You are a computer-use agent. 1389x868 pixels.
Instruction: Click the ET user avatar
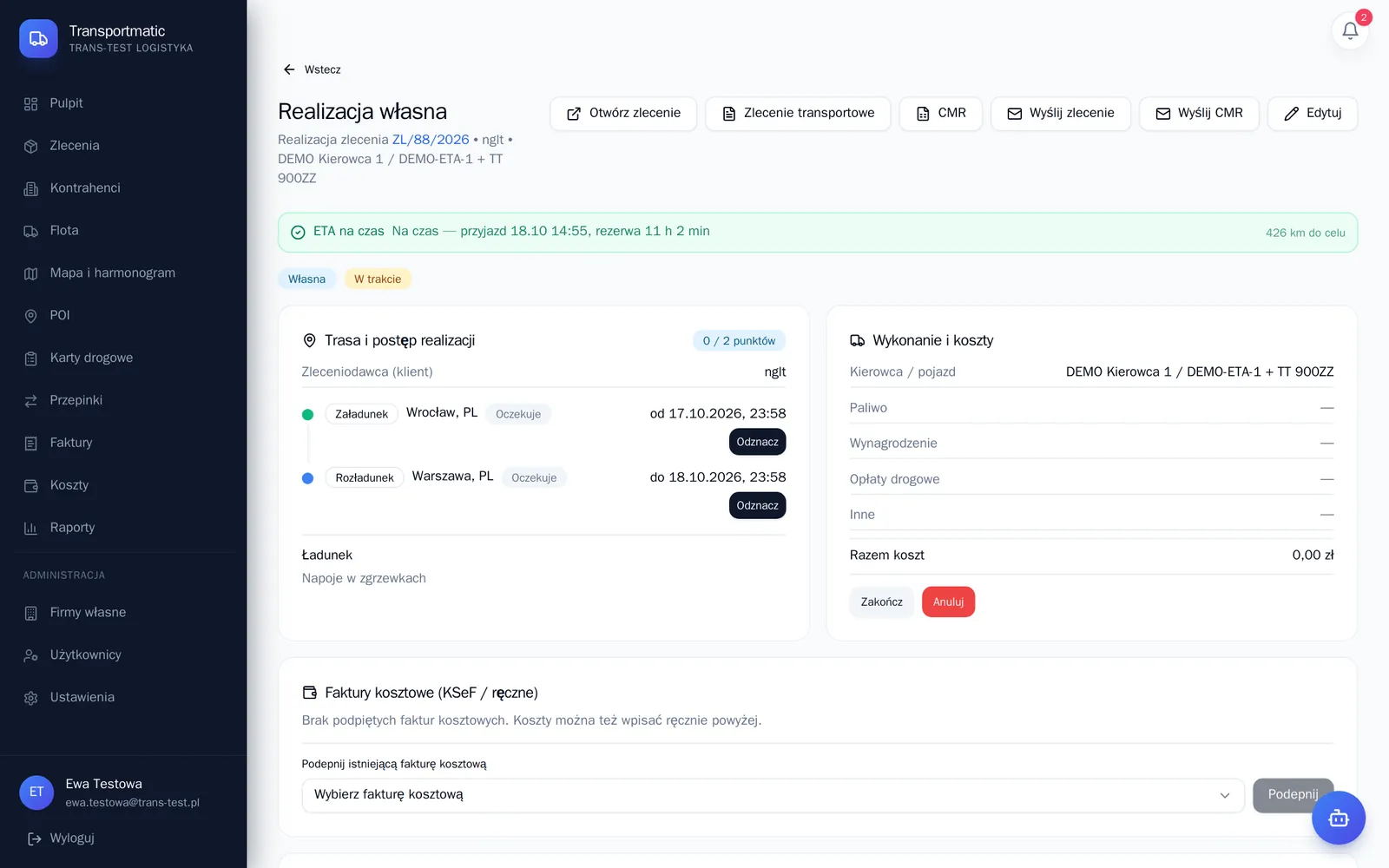tap(36, 792)
